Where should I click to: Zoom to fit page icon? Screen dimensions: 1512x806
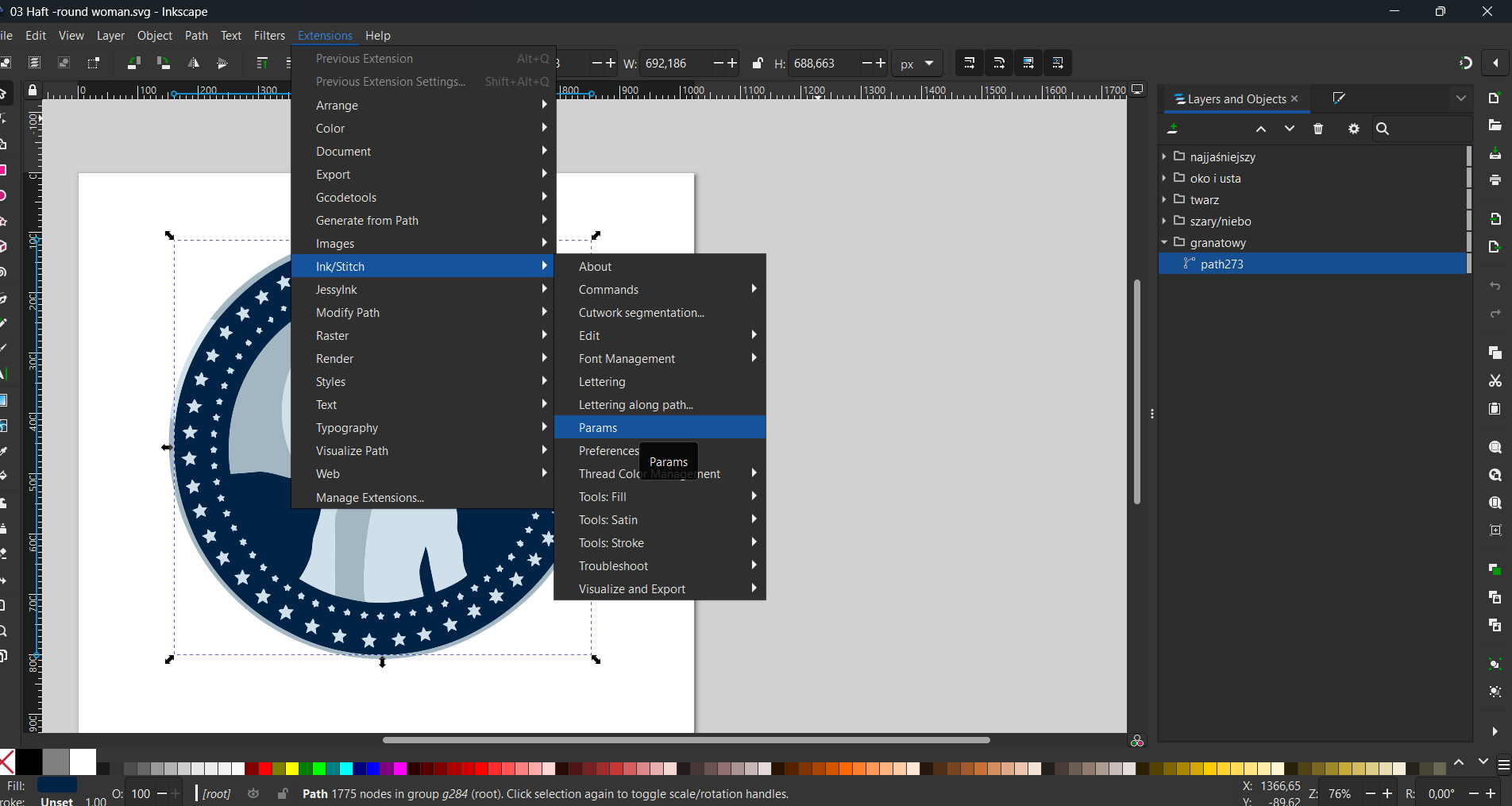click(x=1495, y=503)
